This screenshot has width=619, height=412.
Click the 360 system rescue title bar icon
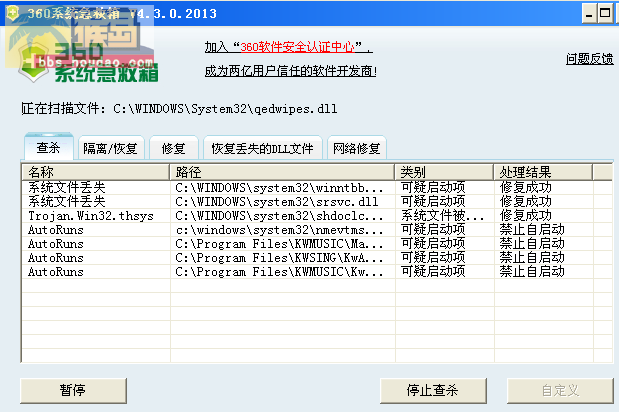[x=13, y=13]
